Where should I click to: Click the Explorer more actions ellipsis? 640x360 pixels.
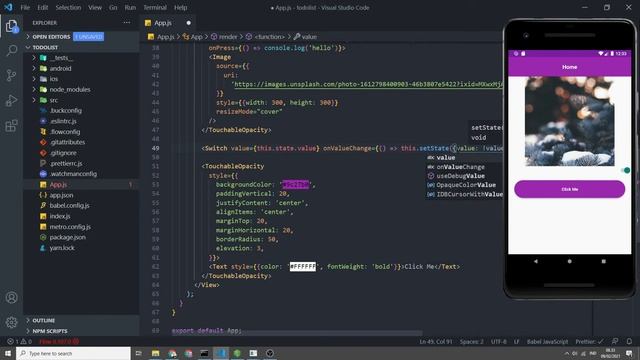point(127,23)
